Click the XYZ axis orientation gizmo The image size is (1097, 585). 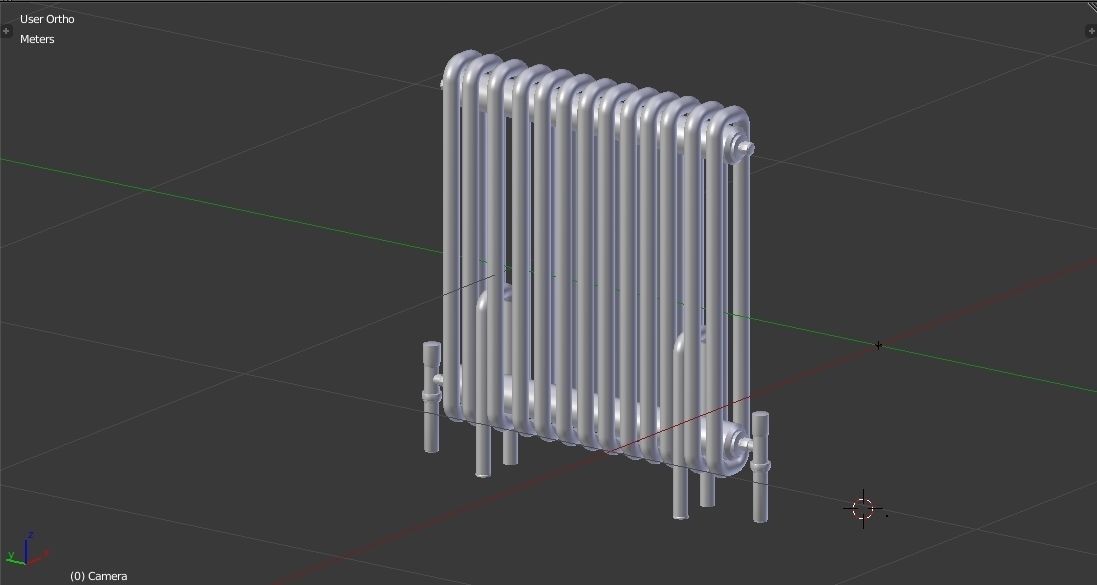27,550
